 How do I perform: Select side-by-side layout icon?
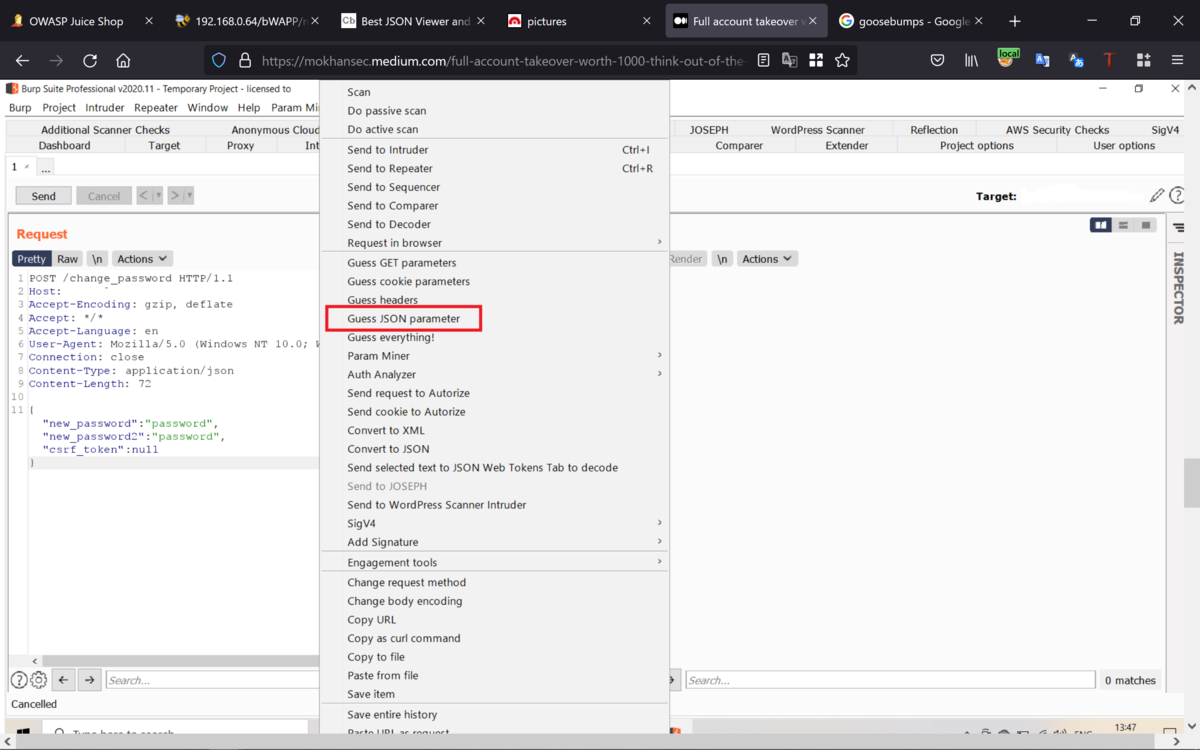point(1101,225)
